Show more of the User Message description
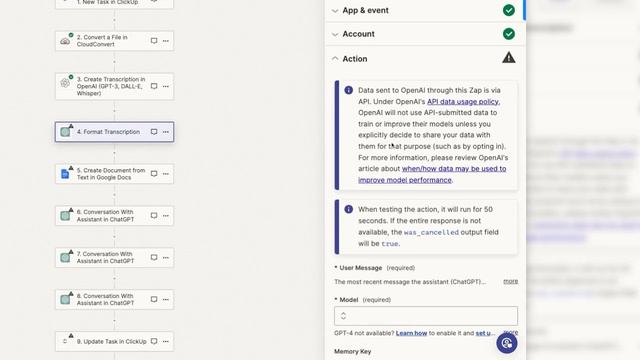 coord(511,282)
